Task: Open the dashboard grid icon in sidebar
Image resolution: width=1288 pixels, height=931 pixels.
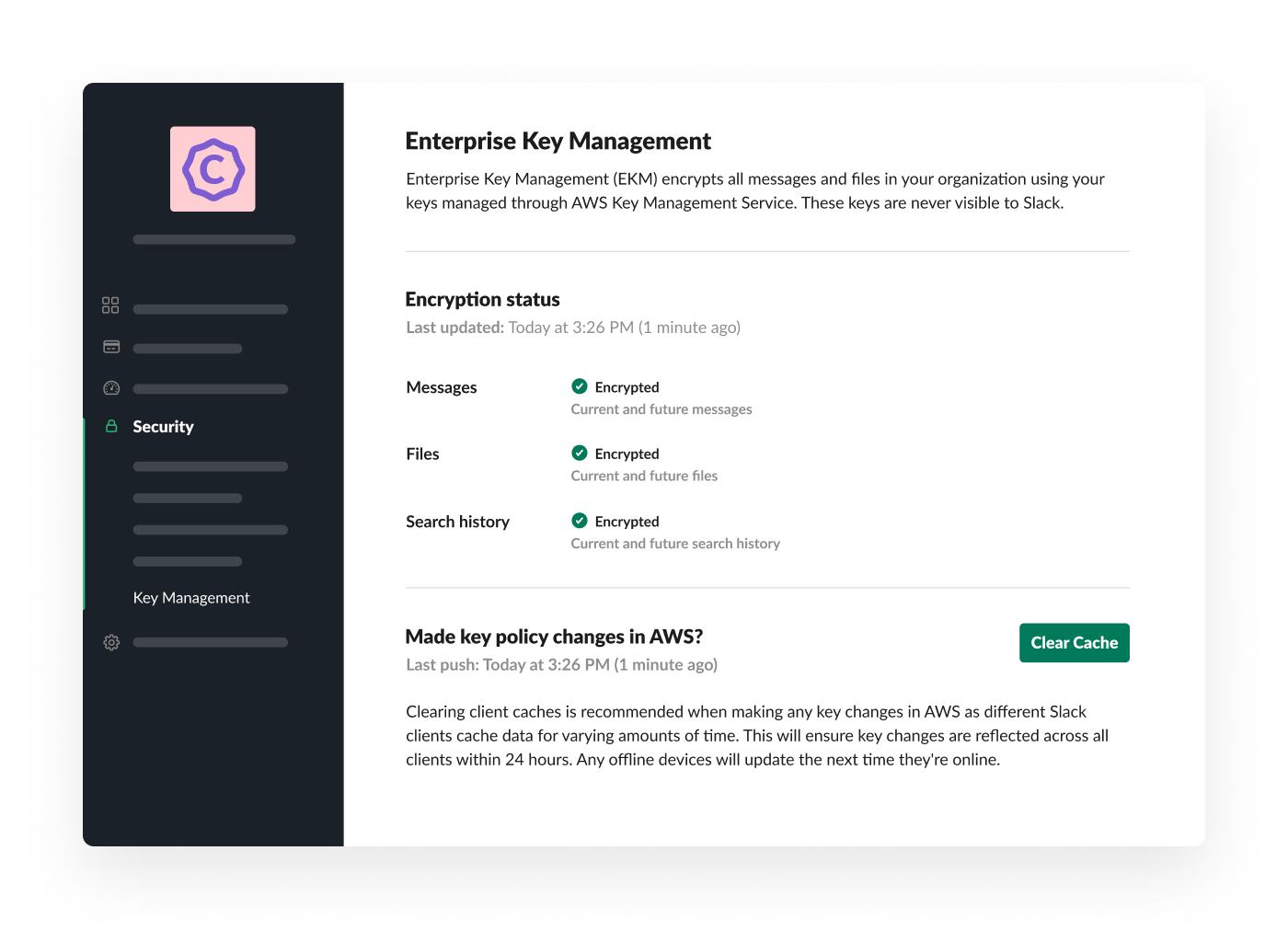Action: [x=110, y=305]
